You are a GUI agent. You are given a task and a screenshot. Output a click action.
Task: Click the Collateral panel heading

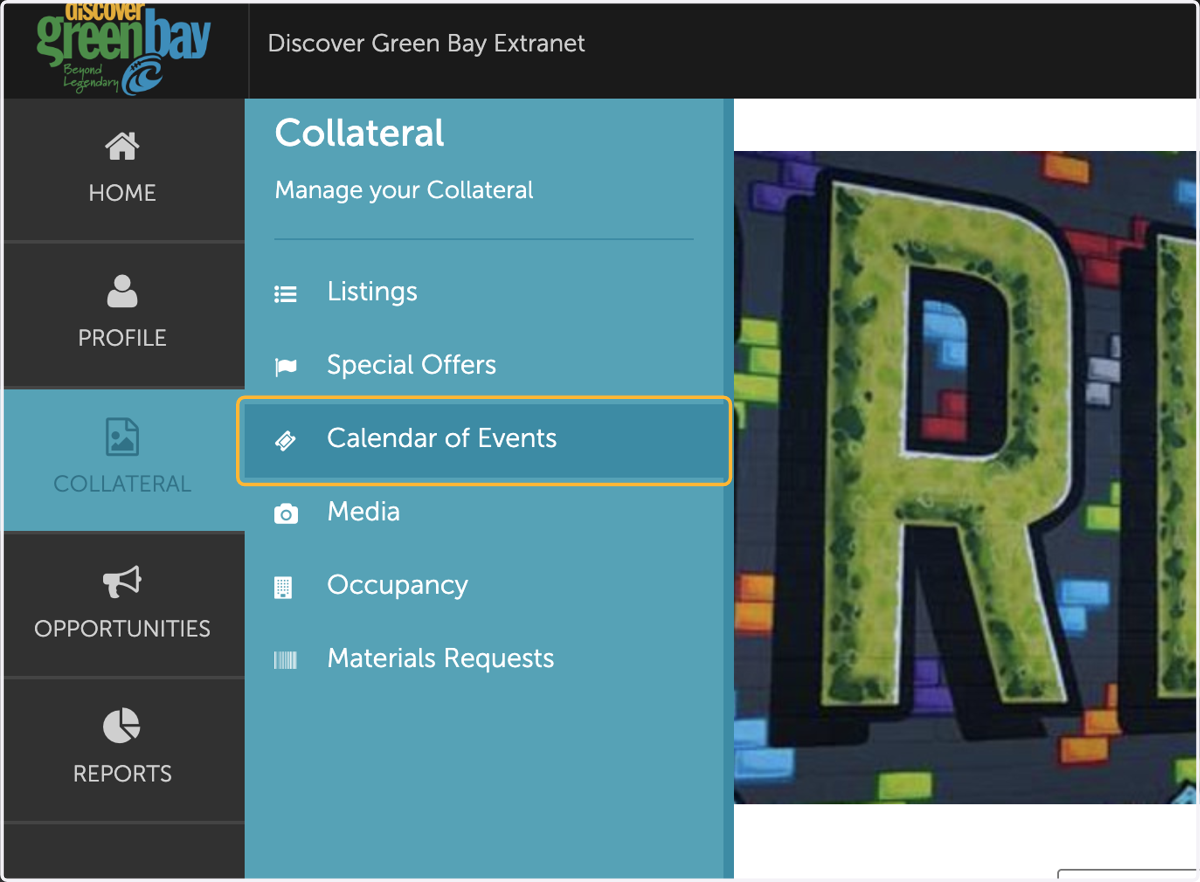coord(360,133)
